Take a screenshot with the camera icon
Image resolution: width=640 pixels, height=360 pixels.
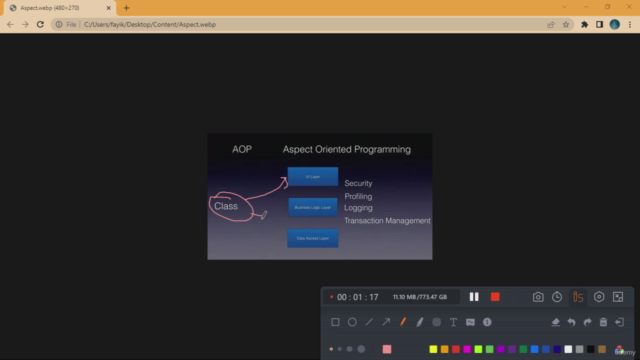pyautogui.click(x=538, y=297)
